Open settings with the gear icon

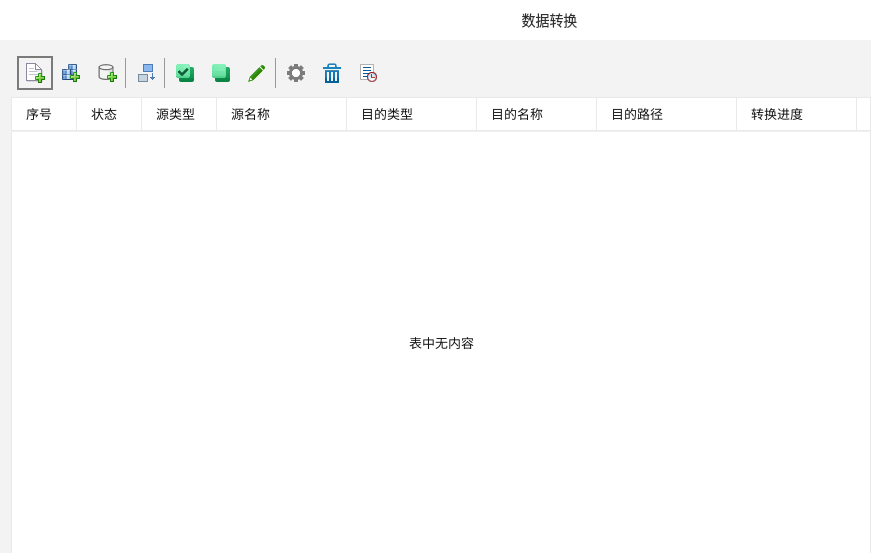click(x=296, y=73)
